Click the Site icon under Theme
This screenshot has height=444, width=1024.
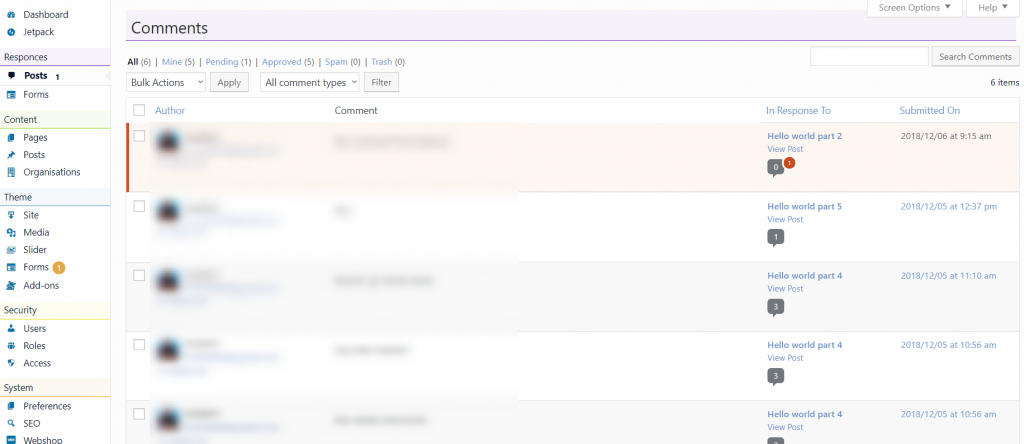coord(11,215)
